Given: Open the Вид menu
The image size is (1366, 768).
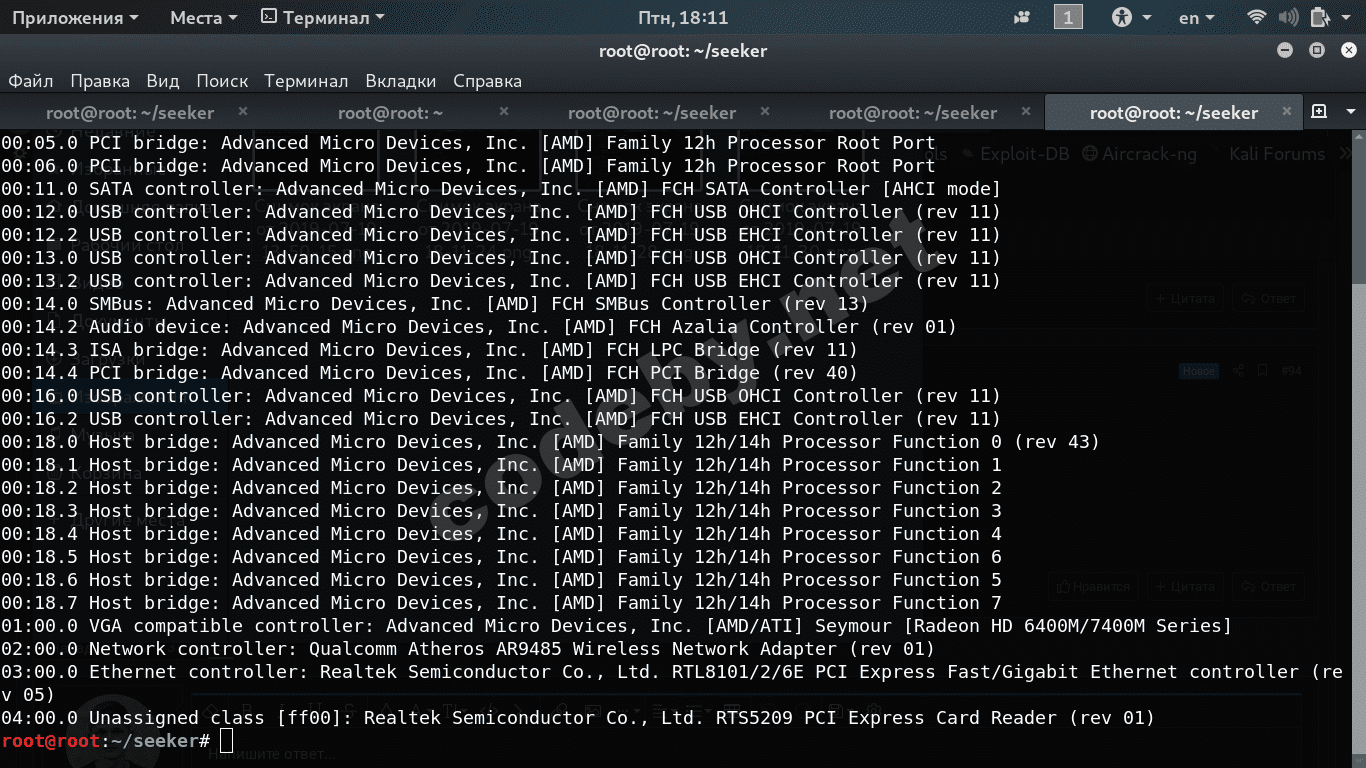Looking at the screenshot, I should tap(163, 81).
